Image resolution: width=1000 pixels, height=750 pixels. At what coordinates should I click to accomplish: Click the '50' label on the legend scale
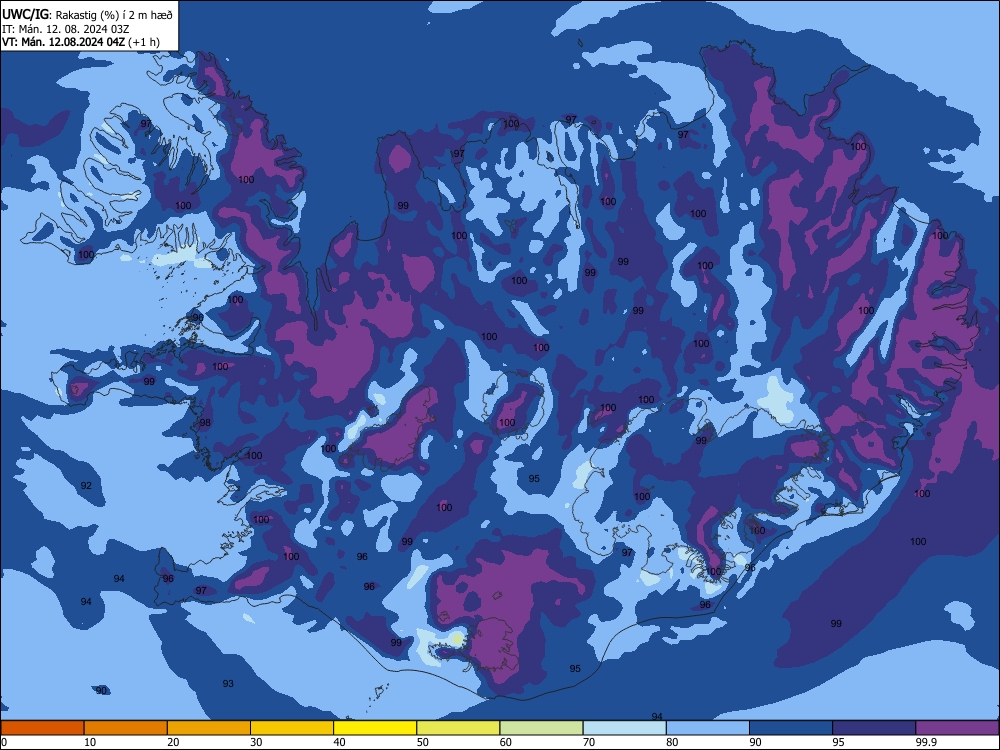[x=423, y=742]
